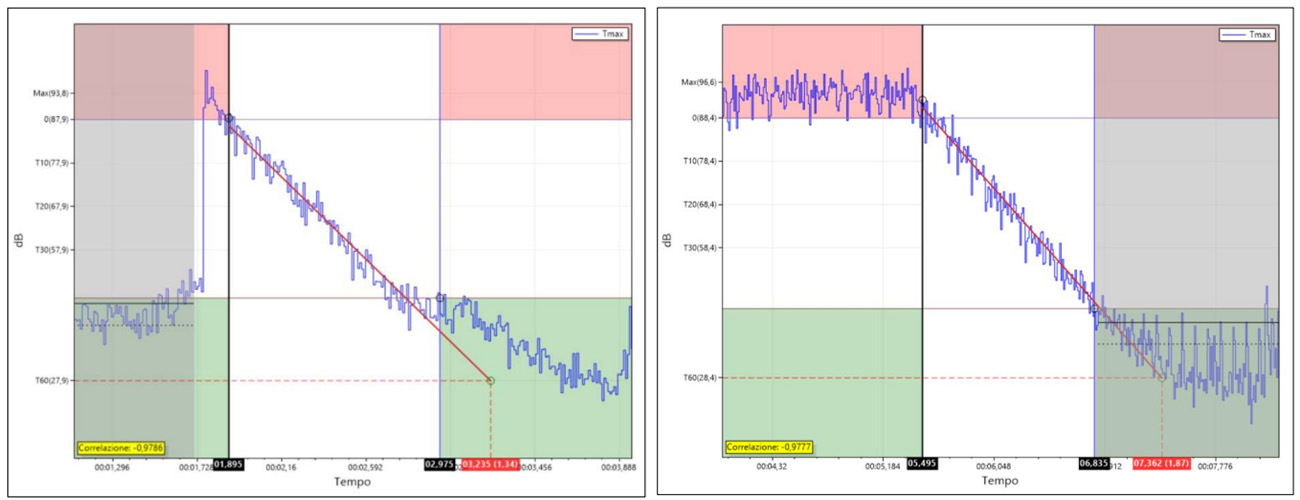Click the T60 regression endpoint in right chart
The width and height of the screenshot is (1300, 500).
pos(1162,377)
